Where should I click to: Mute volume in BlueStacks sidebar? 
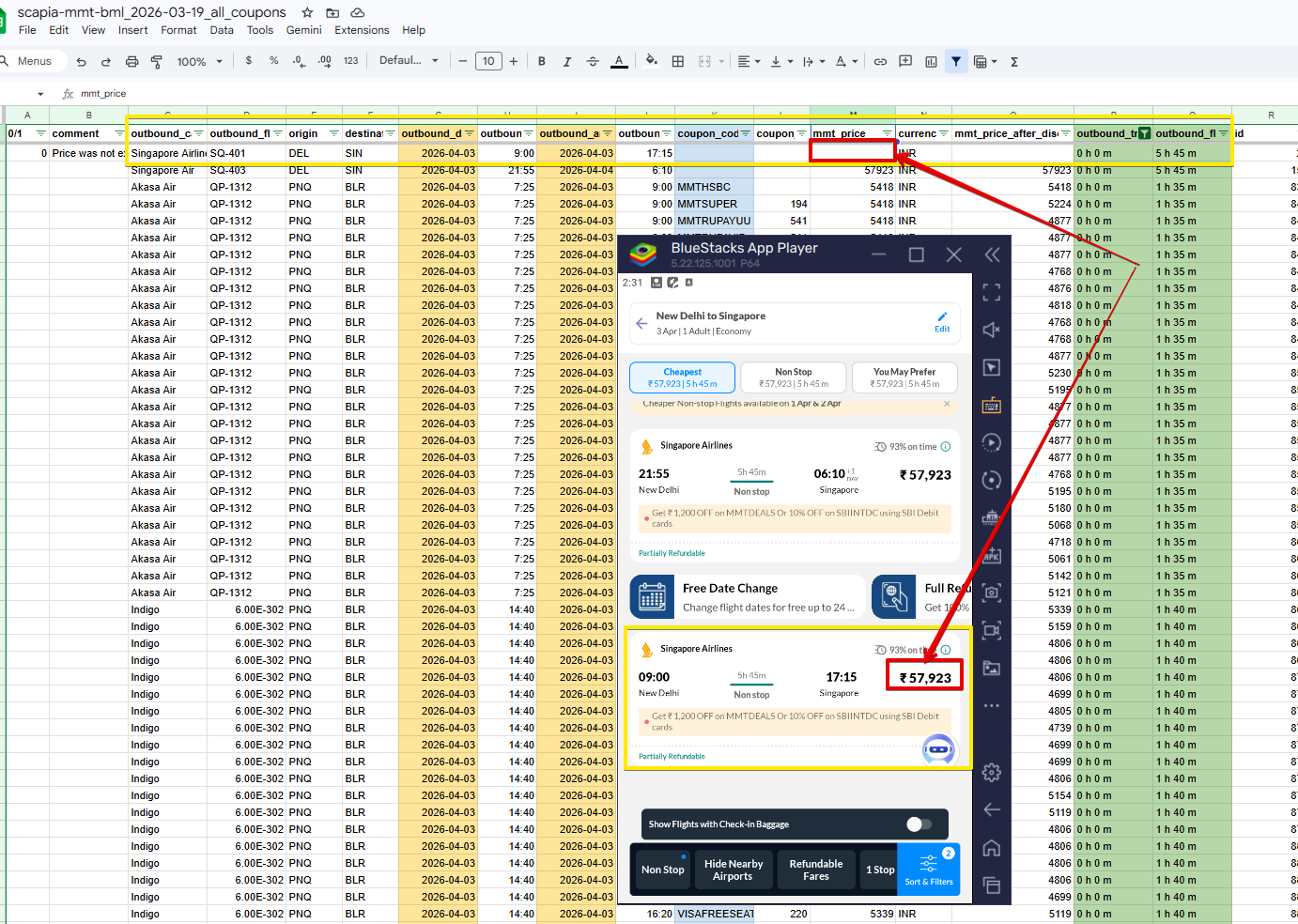point(991,330)
